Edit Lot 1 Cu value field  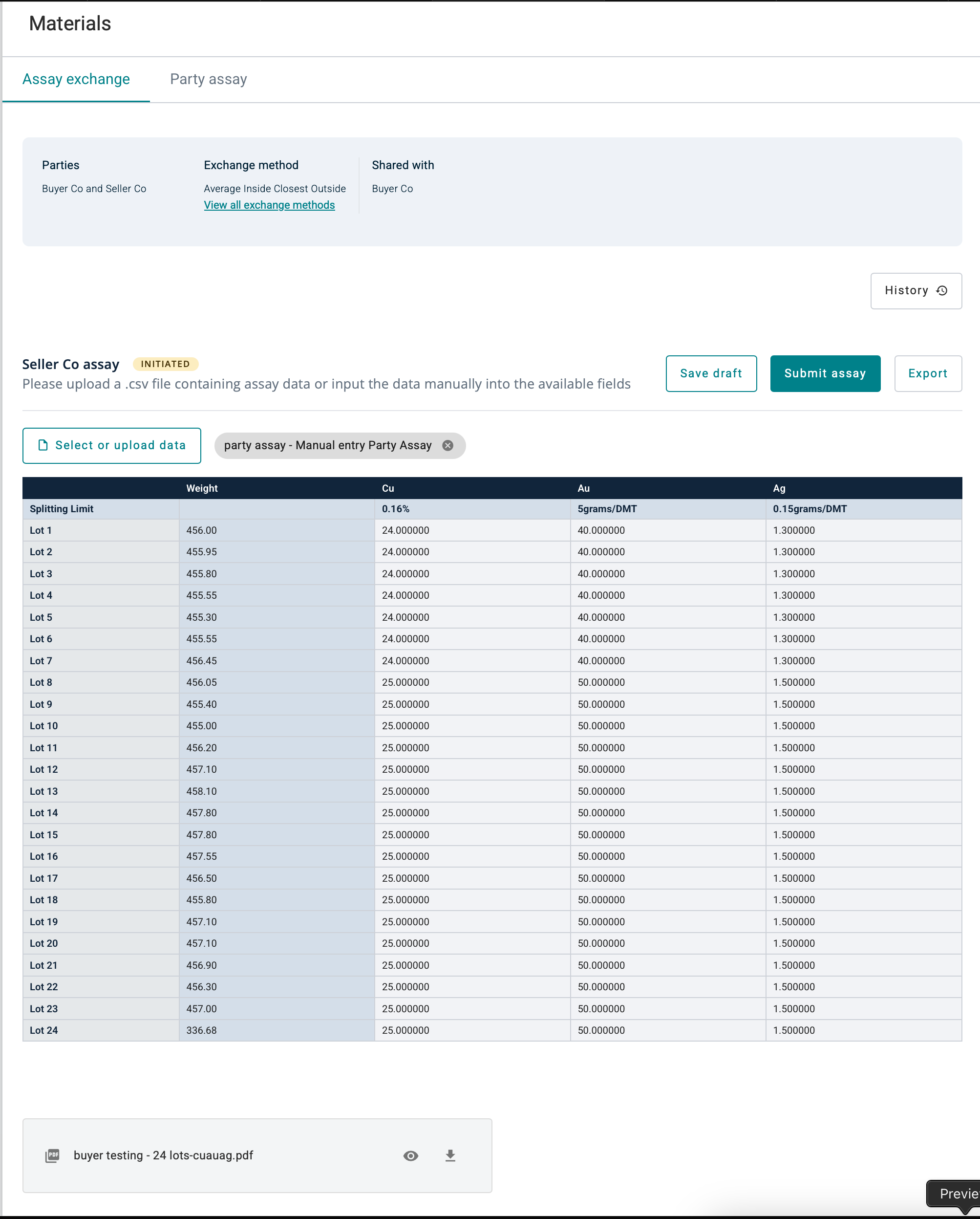(x=472, y=530)
